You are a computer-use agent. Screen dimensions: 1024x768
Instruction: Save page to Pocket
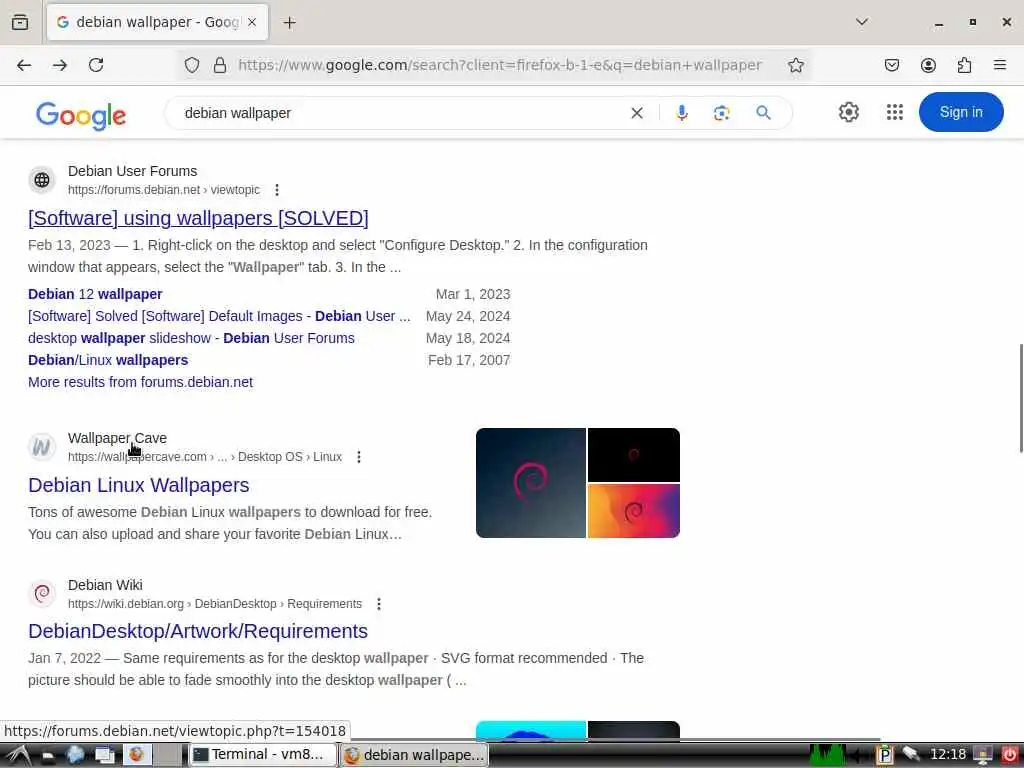pyautogui.click(x=892, y=65)
